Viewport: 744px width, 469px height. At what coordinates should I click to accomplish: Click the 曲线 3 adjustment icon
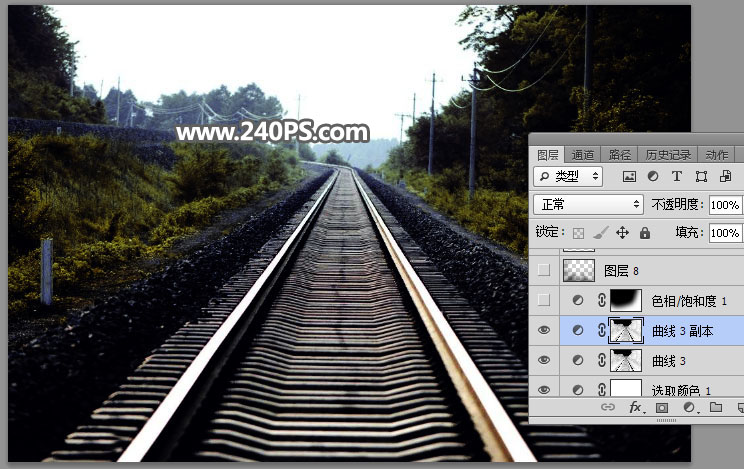coord(577,360)
